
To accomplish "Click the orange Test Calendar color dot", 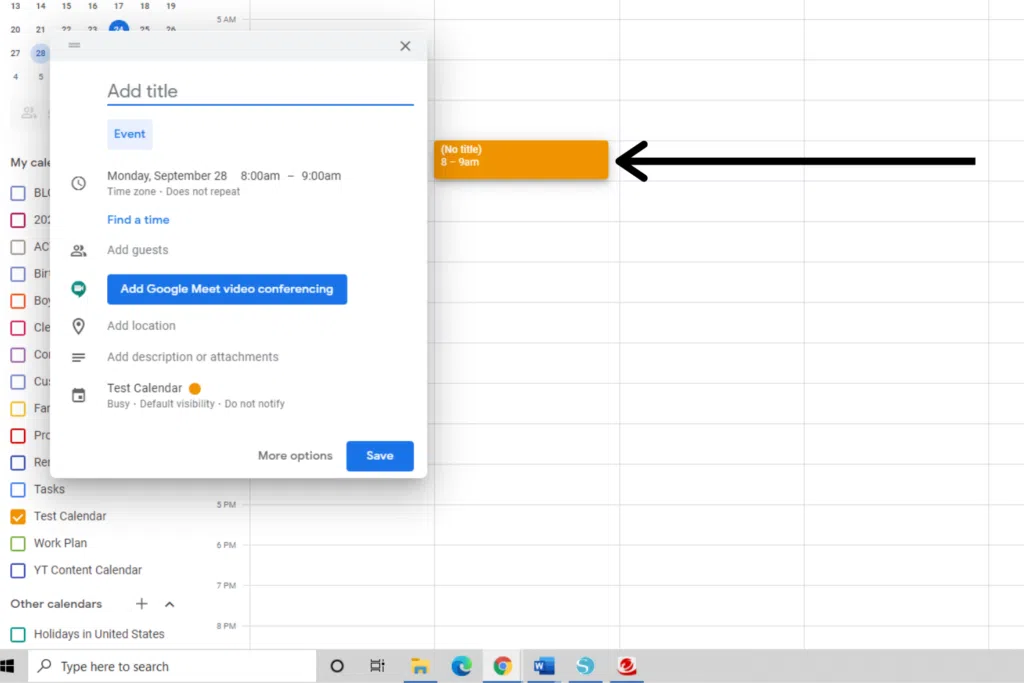I will [195, 389].
